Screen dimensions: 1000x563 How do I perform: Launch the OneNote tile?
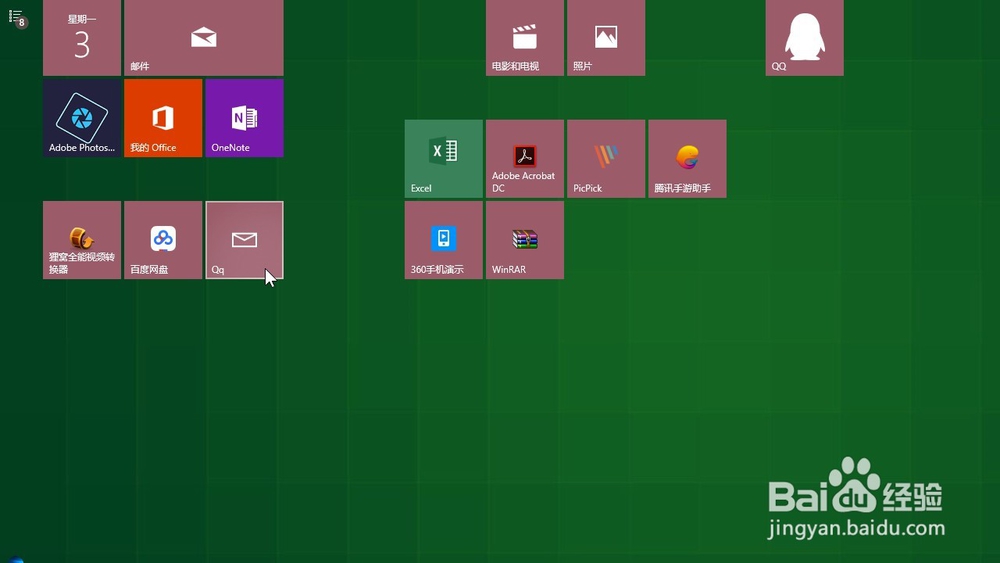244,118
